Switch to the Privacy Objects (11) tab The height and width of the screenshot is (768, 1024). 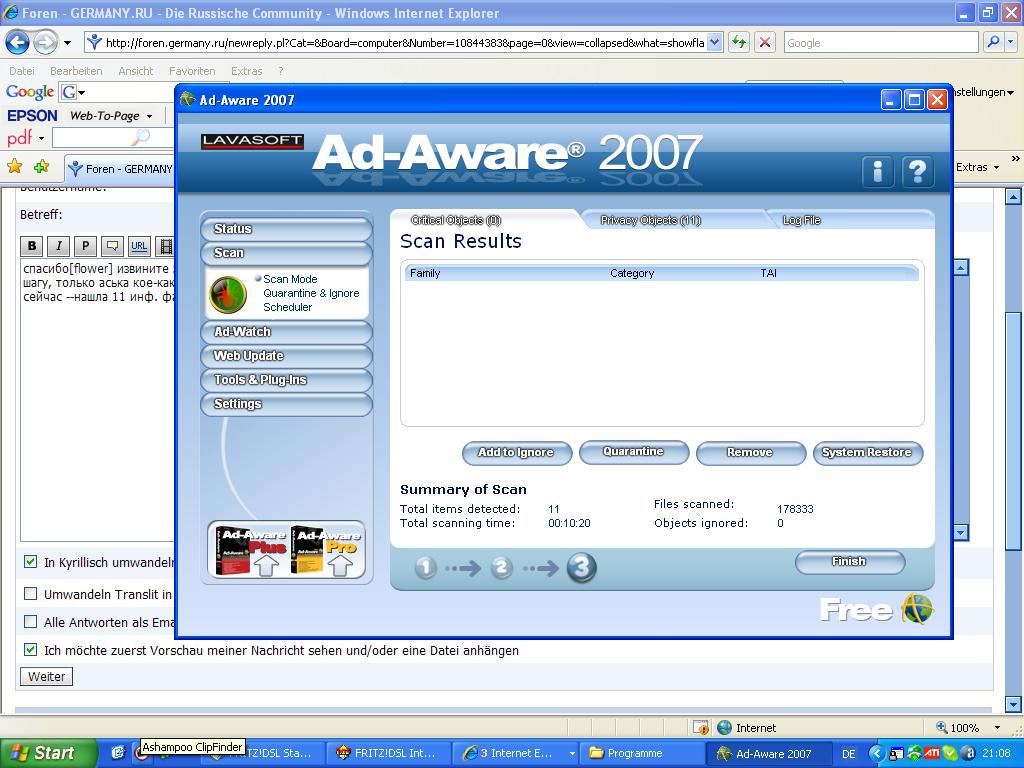pyautogui.click(x=650, y=220)
